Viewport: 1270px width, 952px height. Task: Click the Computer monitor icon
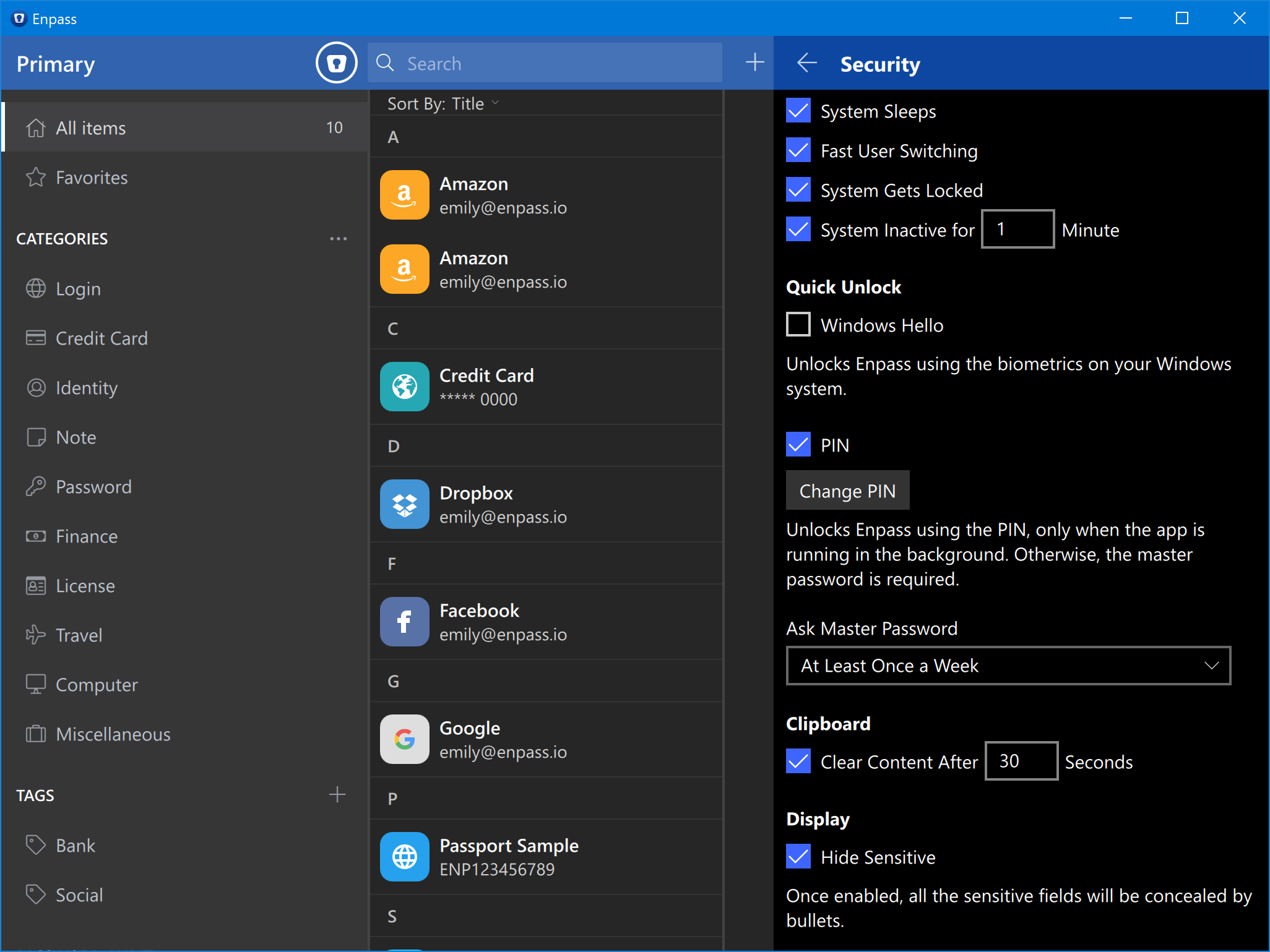click(36, 685)
